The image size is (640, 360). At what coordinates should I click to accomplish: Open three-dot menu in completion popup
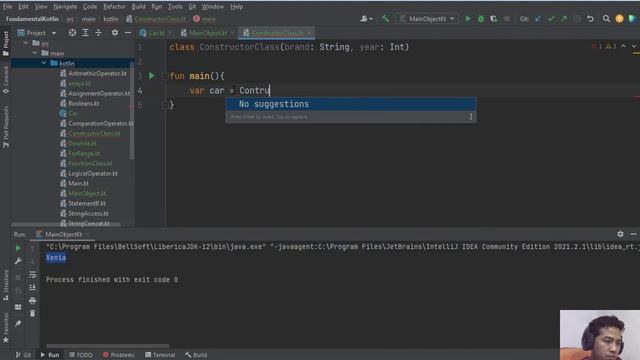471,117
